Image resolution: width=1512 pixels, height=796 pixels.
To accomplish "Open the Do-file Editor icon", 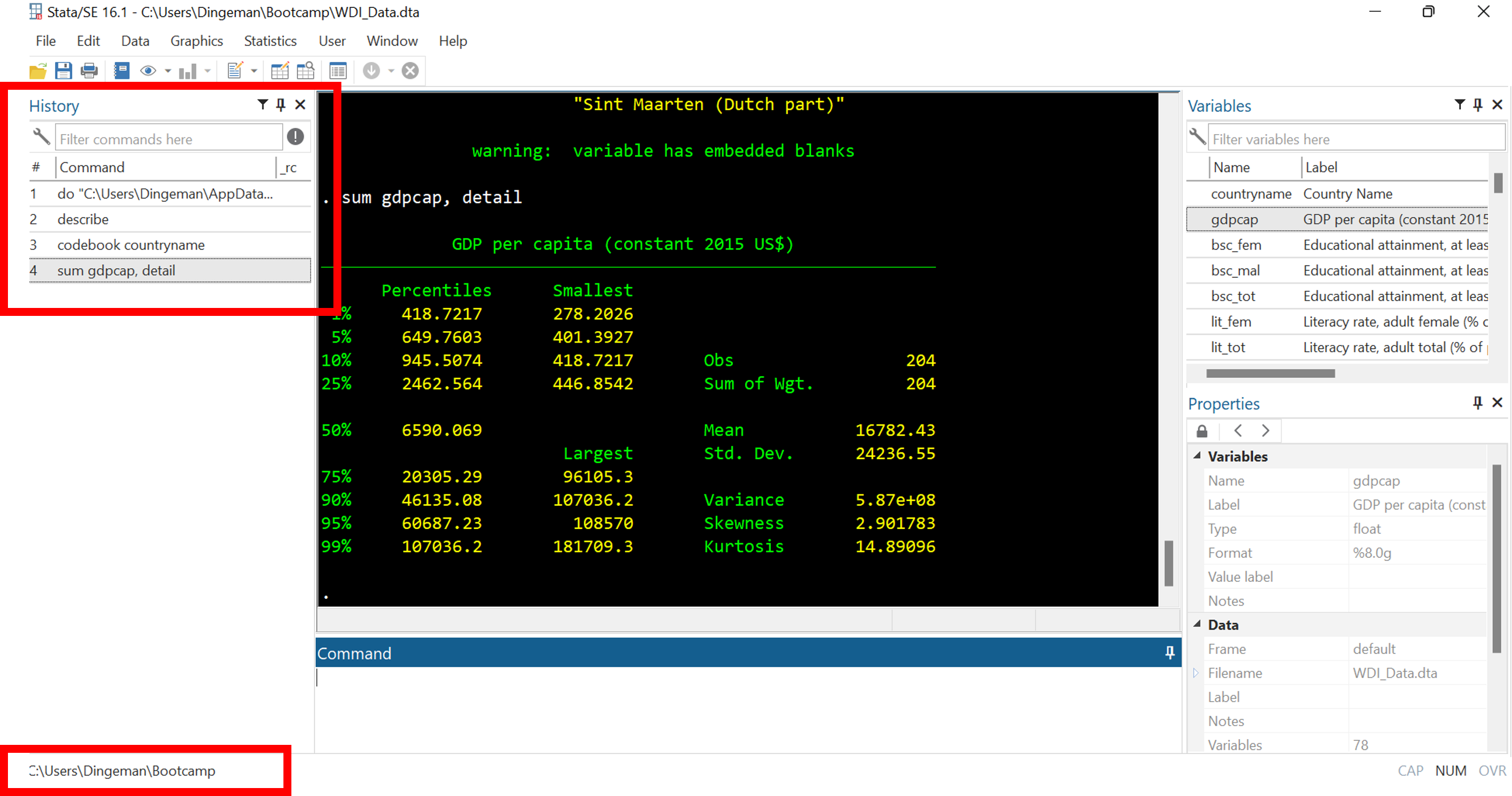I will (x=235, y=71).
